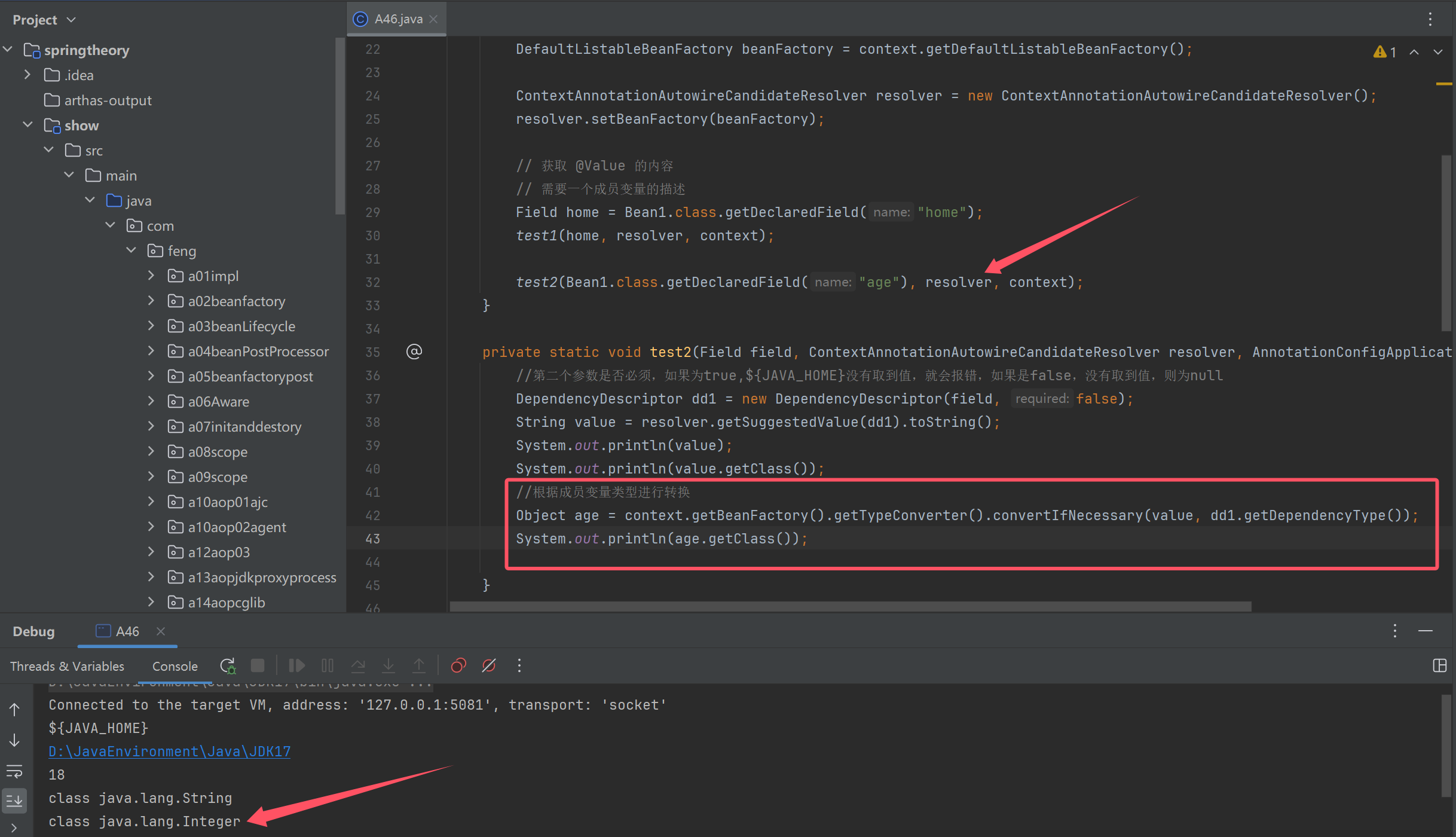Select the a10aop01ajc package
This screenshot has height=837, width=1456.
[x=228, y=502]
